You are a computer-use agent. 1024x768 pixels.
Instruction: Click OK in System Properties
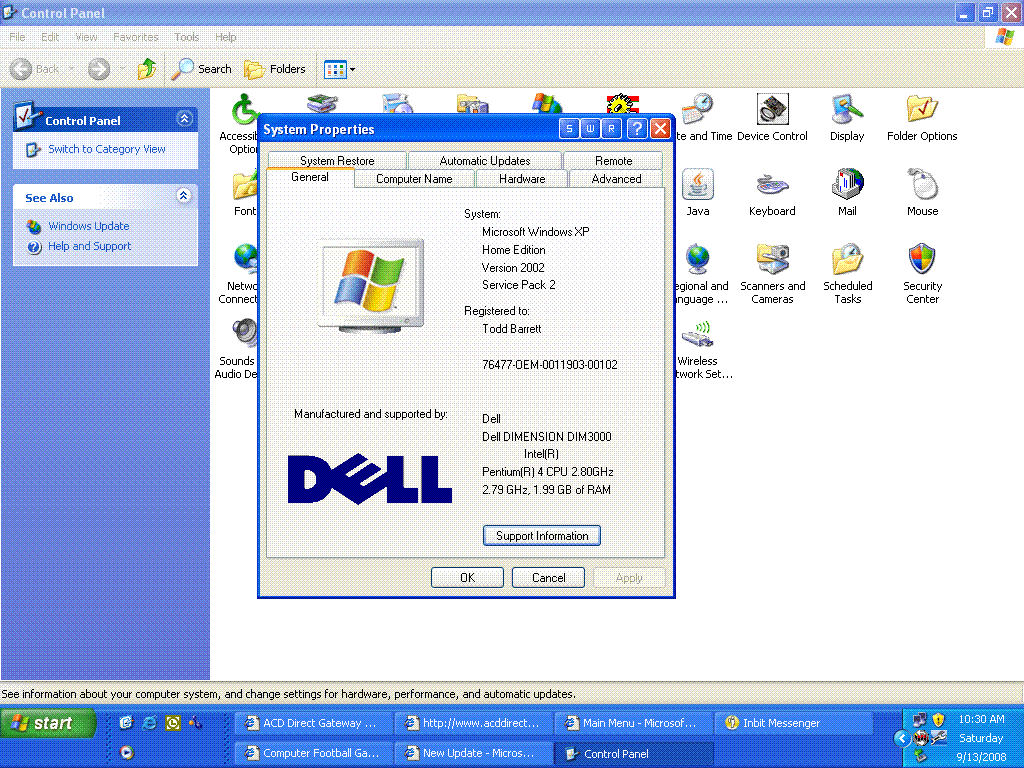pyautogui.click(x=468, y=578)
